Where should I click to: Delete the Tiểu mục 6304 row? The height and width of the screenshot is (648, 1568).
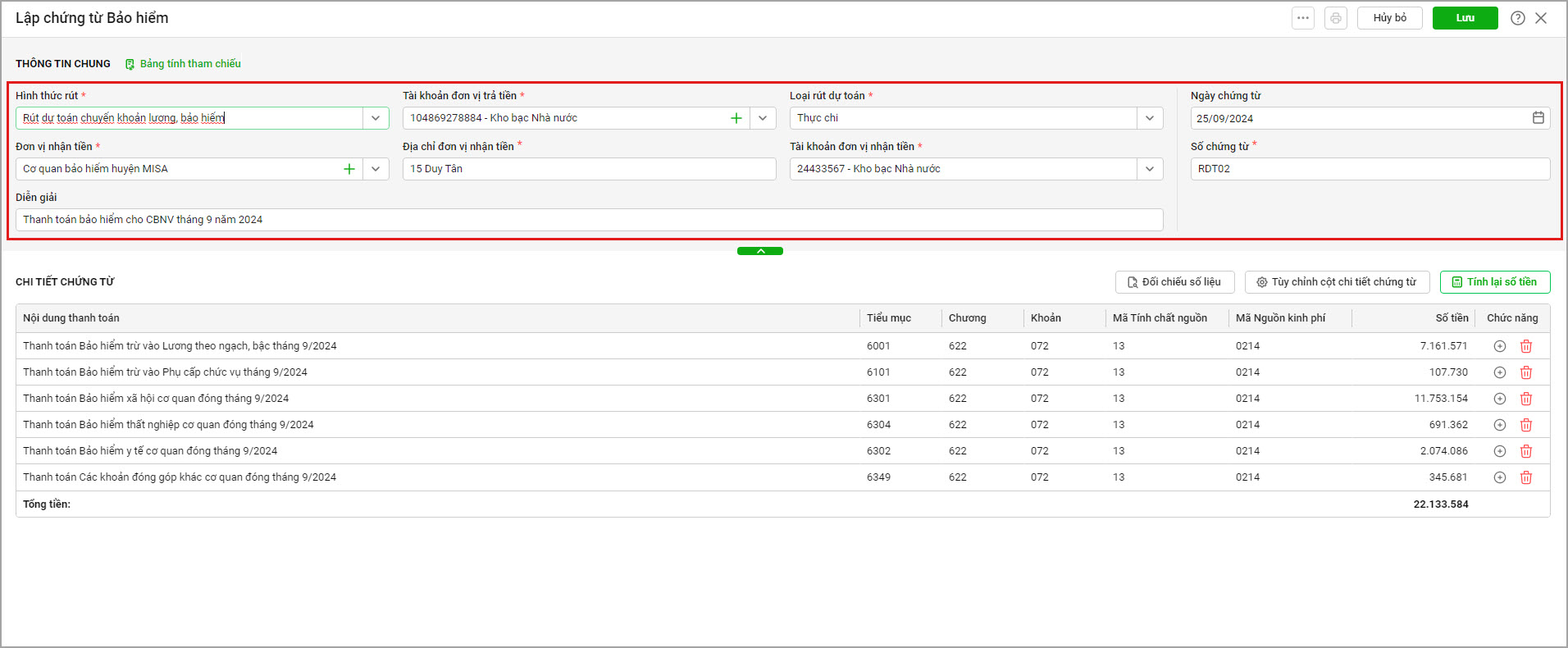[1526, 425]
